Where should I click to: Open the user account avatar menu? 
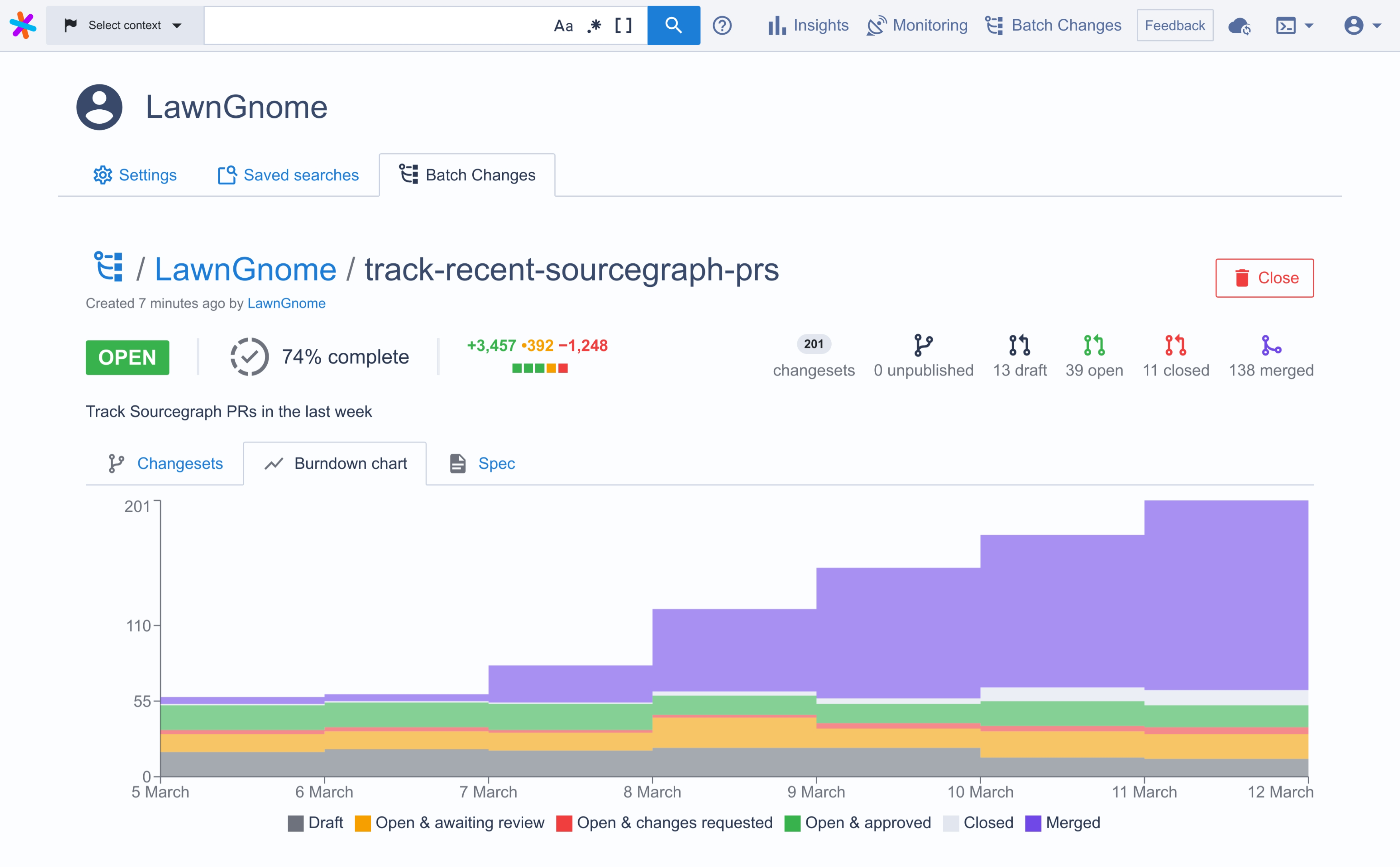click(1363, 26)
